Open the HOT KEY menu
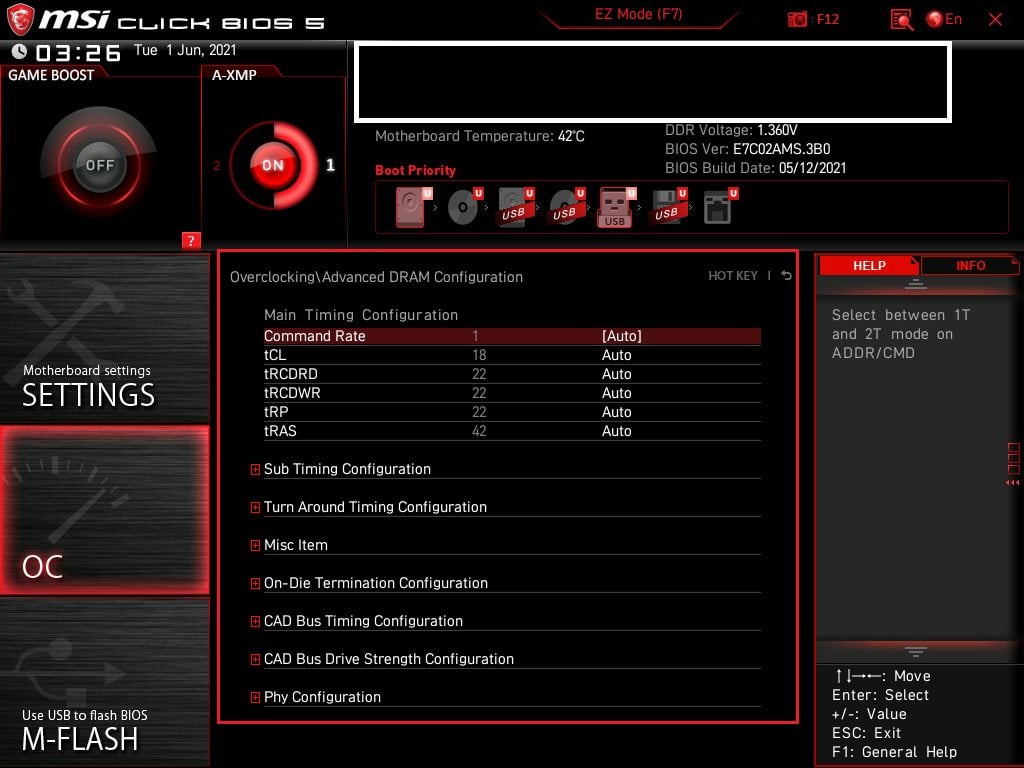The width and height of the screenshot is (1024, 768). [733, 276]
